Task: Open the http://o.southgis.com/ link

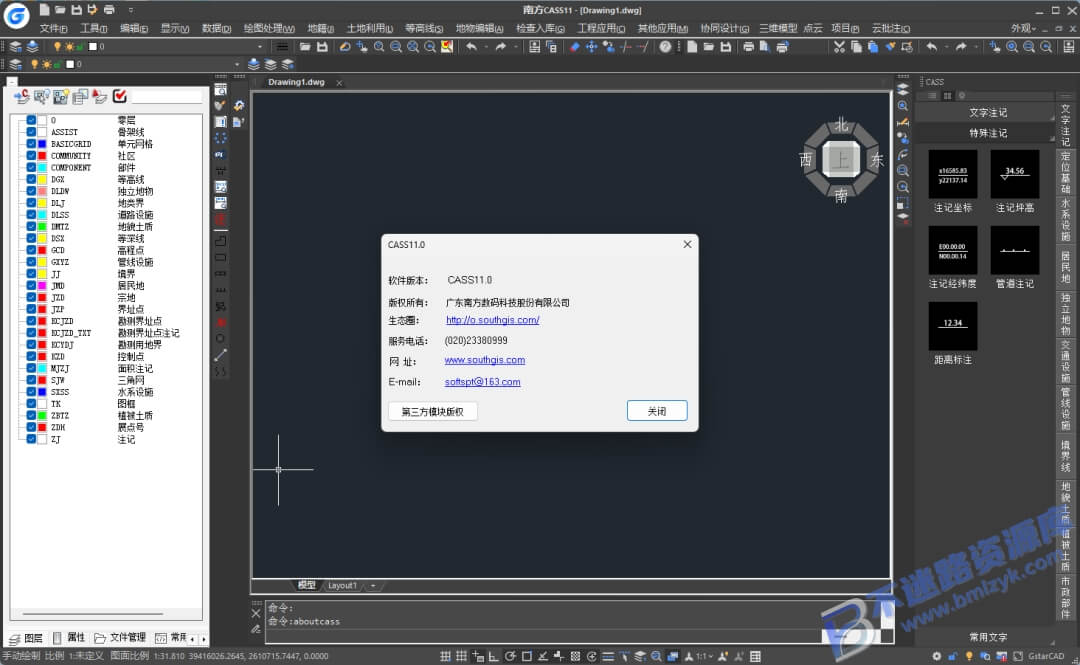Action: pyautogui.click(x=492, y=320)
